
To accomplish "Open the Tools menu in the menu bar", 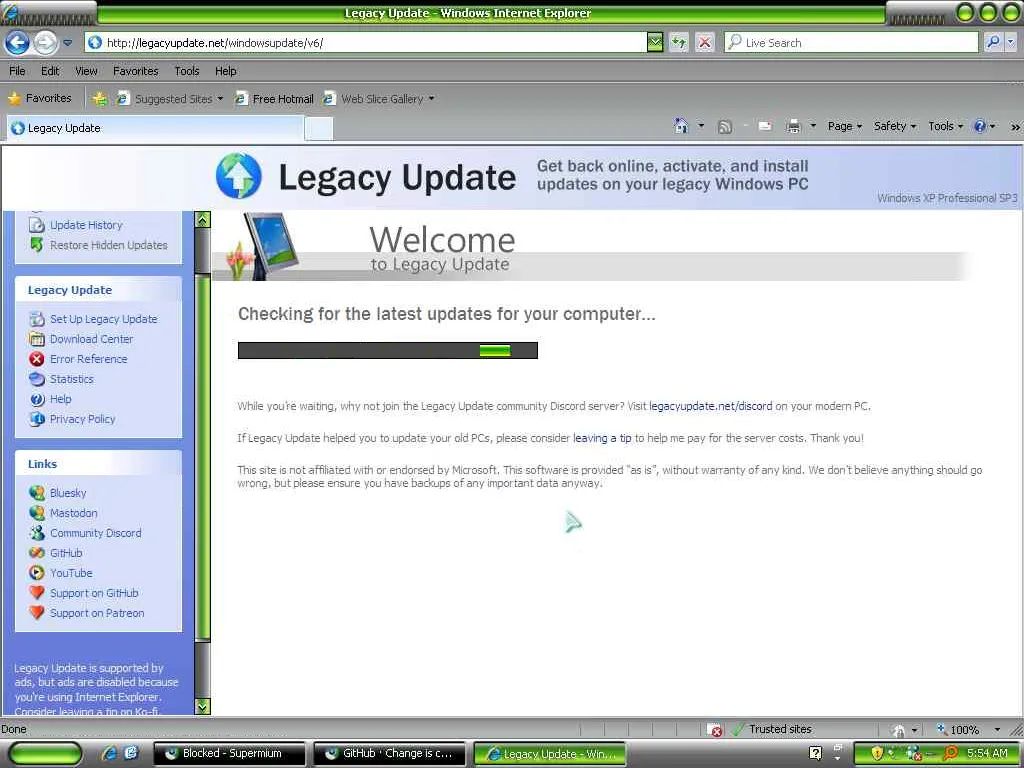I will [187, 71].
